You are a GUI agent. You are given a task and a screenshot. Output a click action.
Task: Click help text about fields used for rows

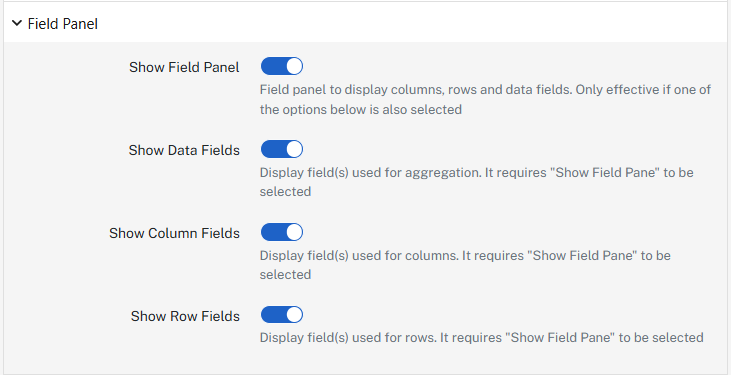[481, 337]
